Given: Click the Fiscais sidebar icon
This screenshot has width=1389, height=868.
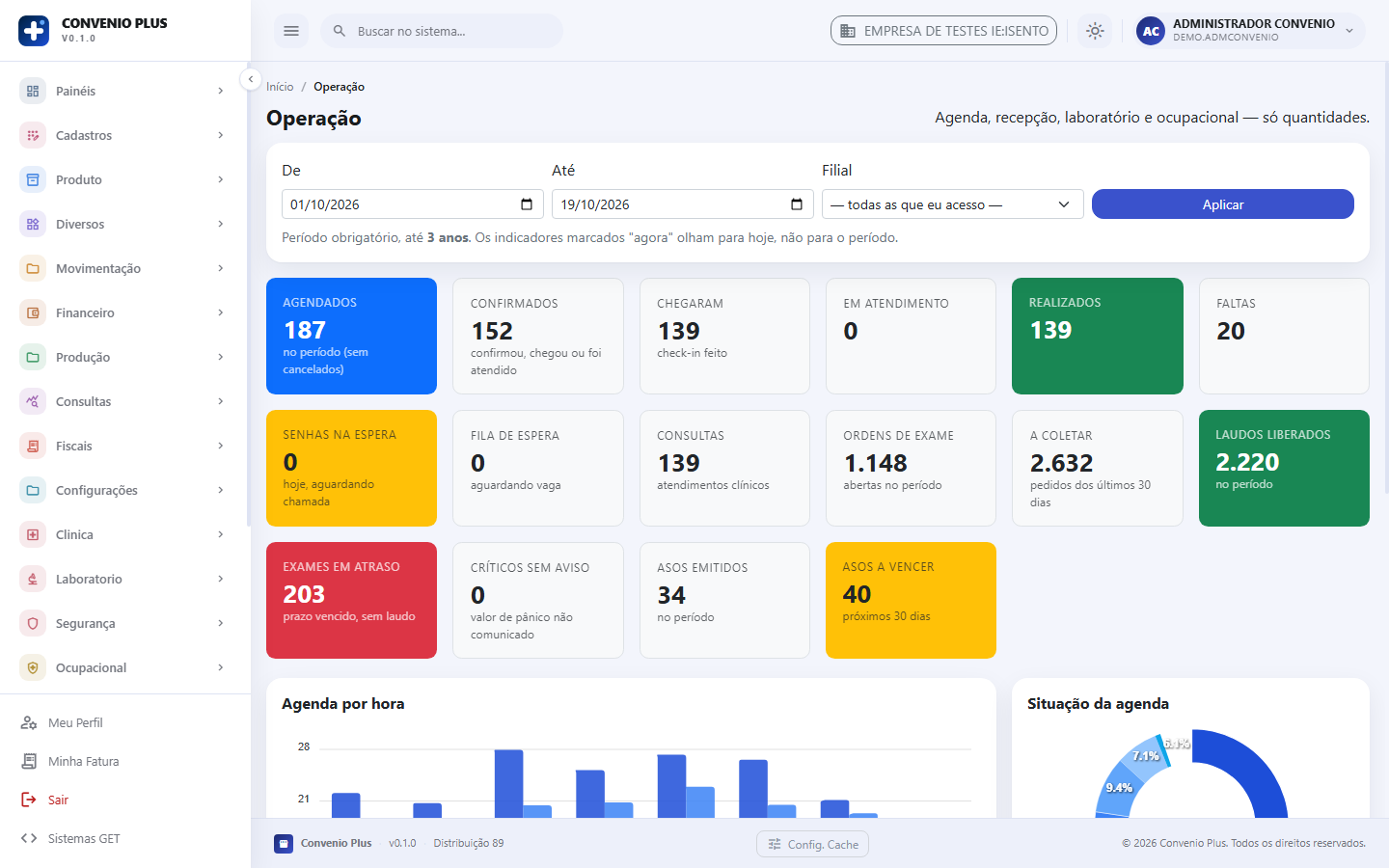Looking at the screenshot, I should [x=33, y=446].
